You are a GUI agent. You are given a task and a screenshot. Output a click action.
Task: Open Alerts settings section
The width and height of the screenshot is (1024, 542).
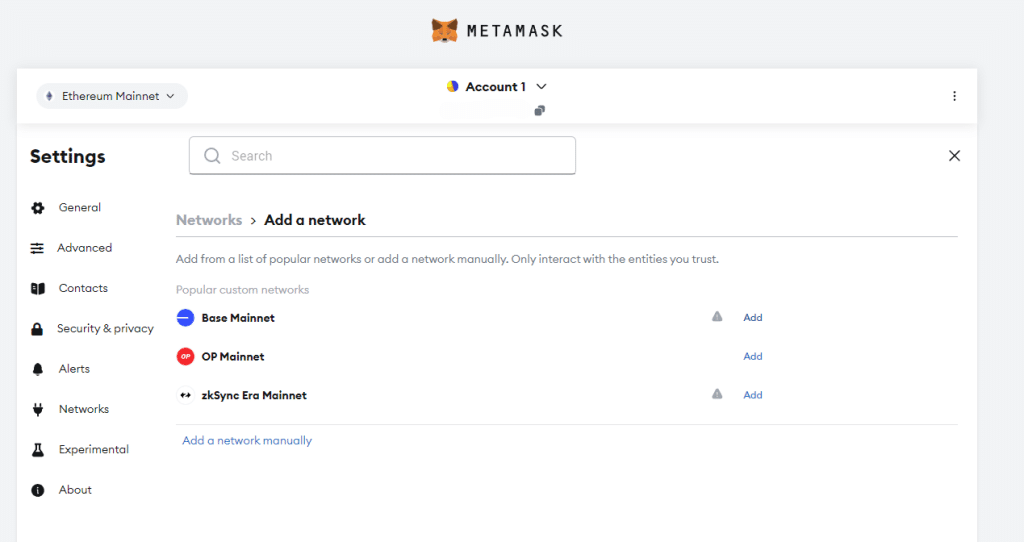click(74, 369)
